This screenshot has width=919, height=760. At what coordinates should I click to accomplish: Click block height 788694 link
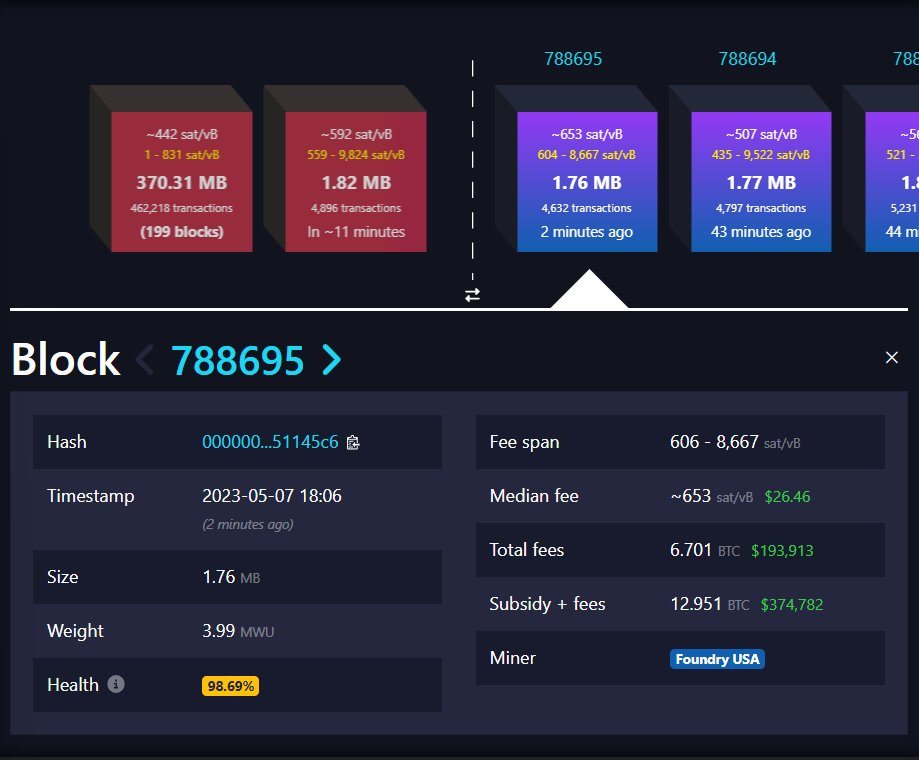click(x=747, y=59)
